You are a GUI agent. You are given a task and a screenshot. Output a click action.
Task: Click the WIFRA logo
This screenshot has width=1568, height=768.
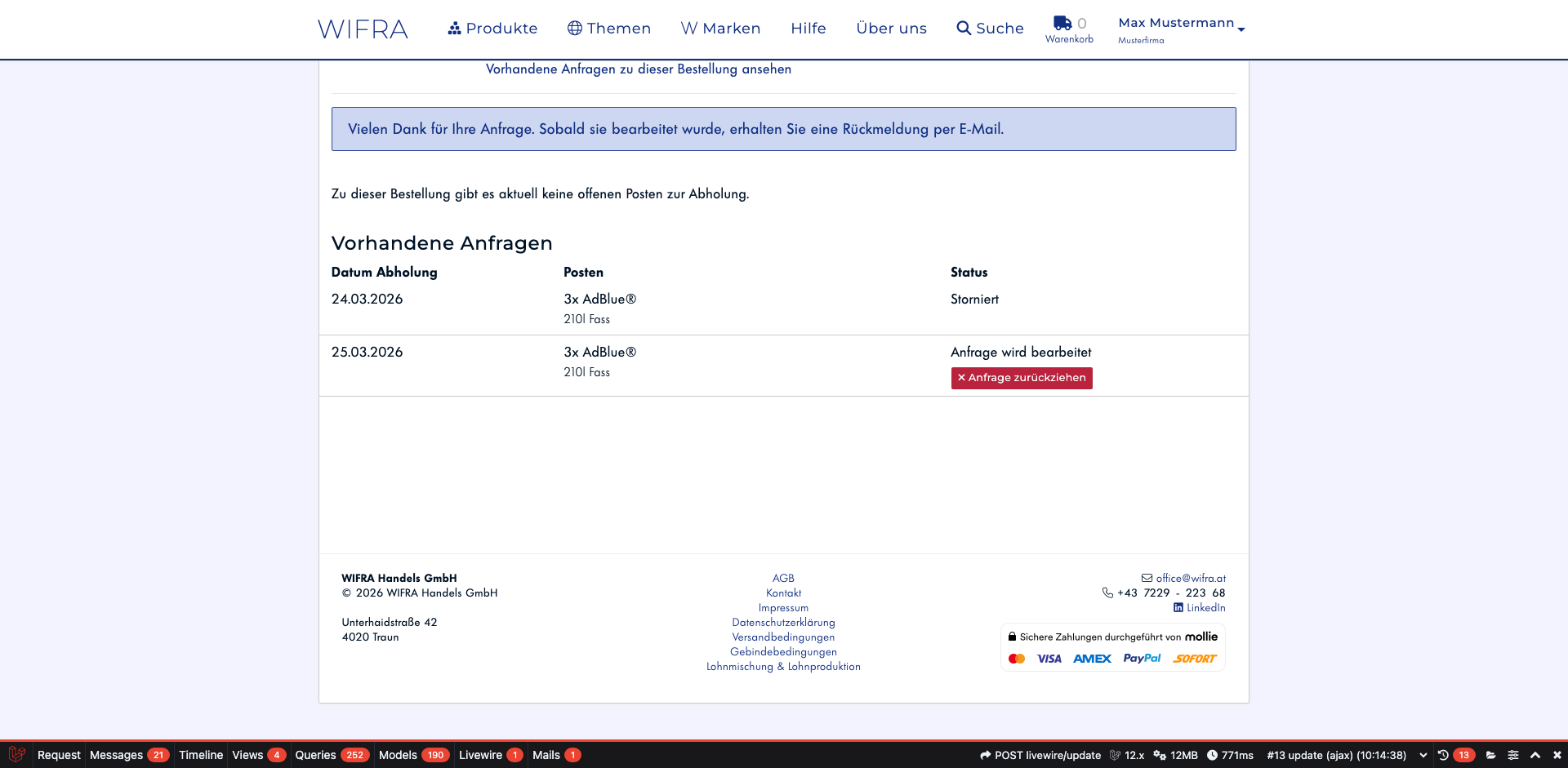click(x=363, y=29)
